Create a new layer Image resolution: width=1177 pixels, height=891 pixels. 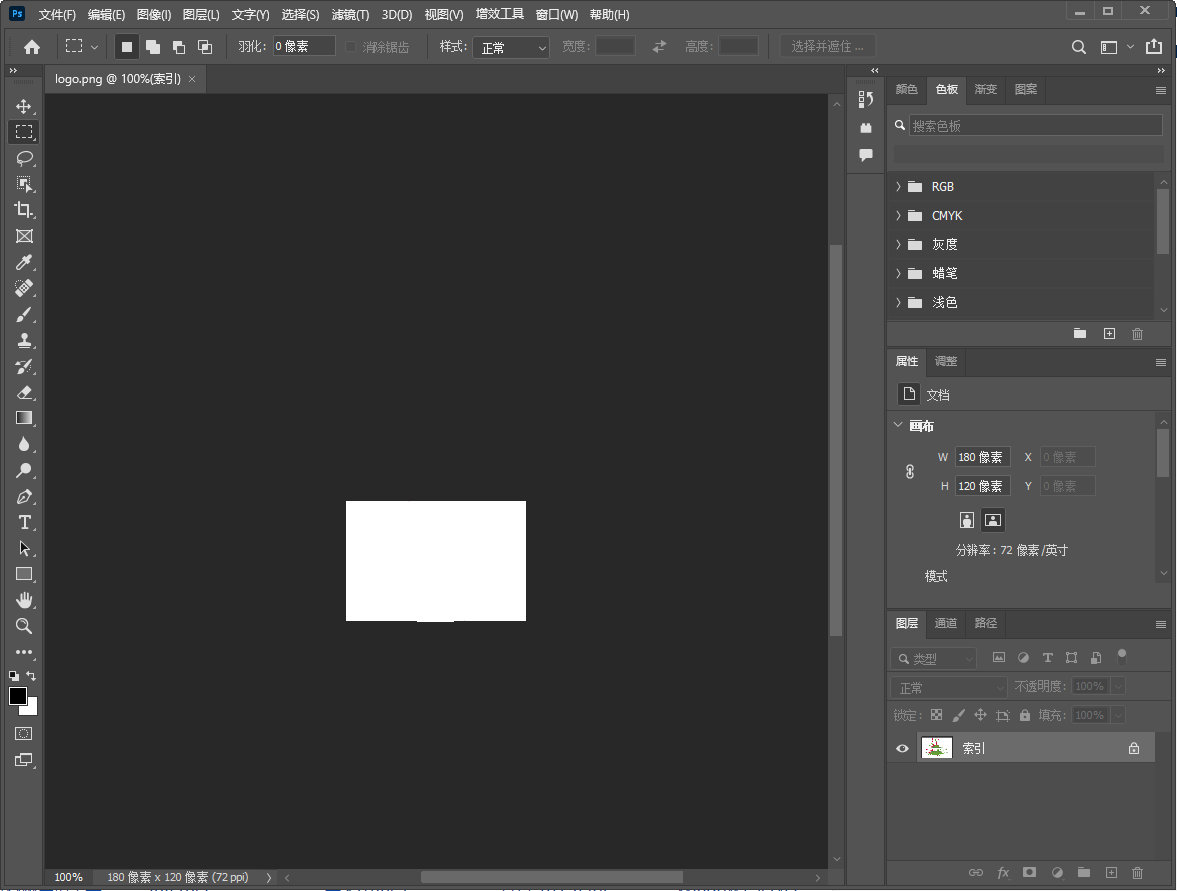click(1111, 872)
